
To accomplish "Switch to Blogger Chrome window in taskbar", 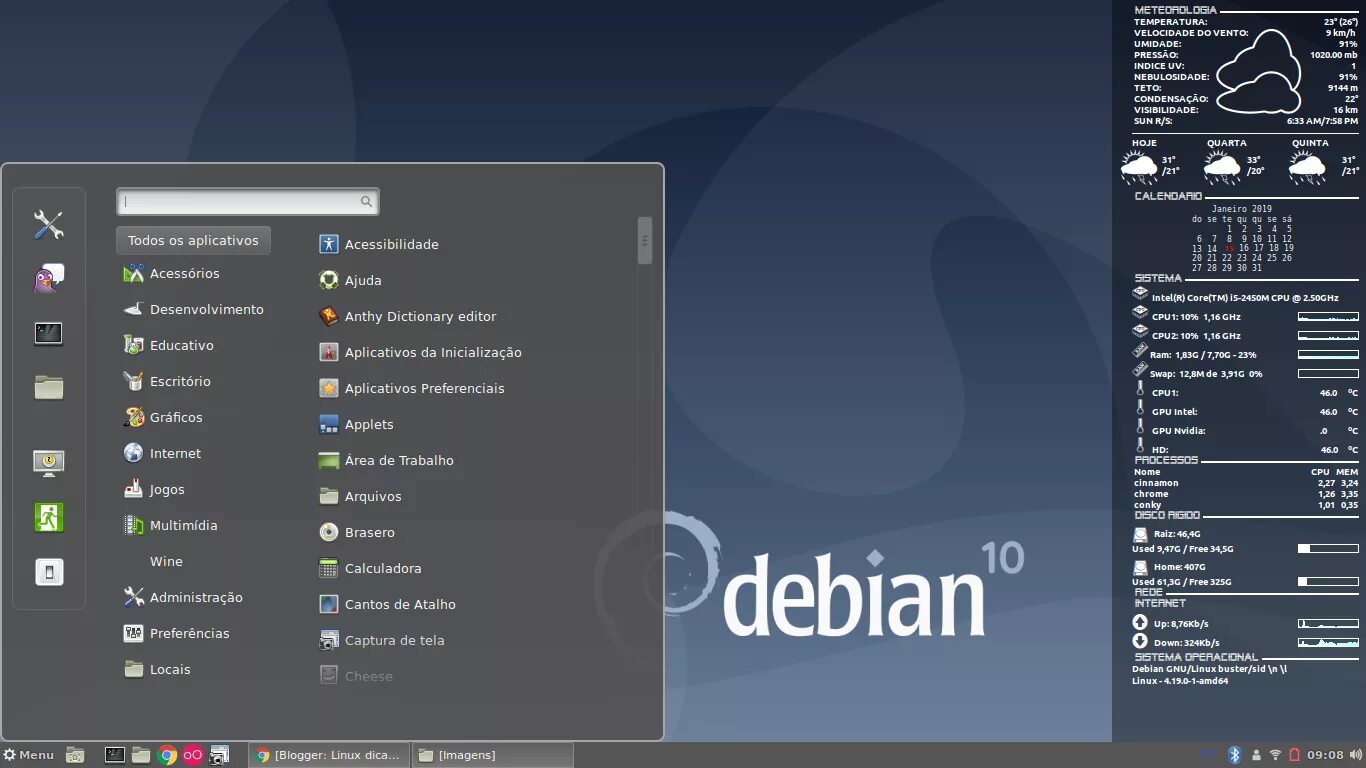I will (x=329, y=755).
